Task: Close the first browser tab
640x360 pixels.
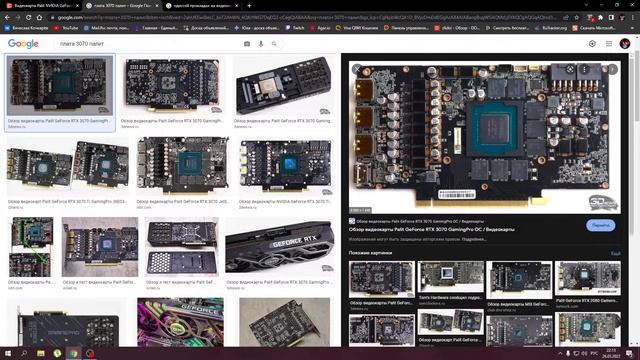Action: 77,6
